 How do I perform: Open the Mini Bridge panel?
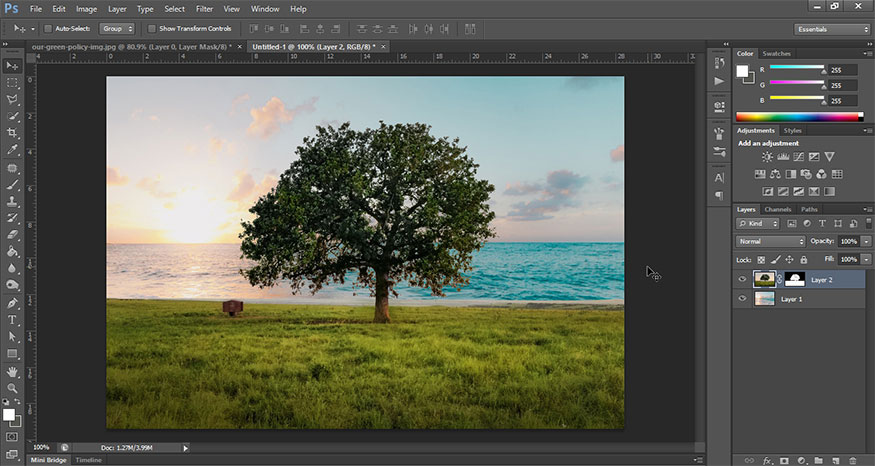pos(49,460)
